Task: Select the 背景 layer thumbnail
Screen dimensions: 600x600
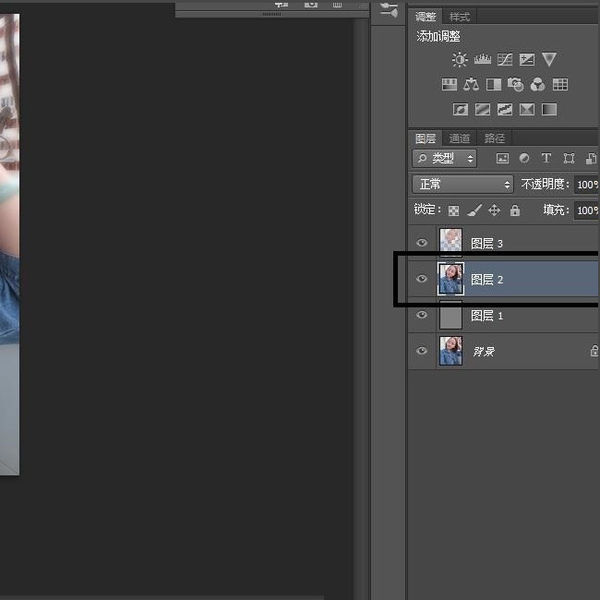Action: 450,351
